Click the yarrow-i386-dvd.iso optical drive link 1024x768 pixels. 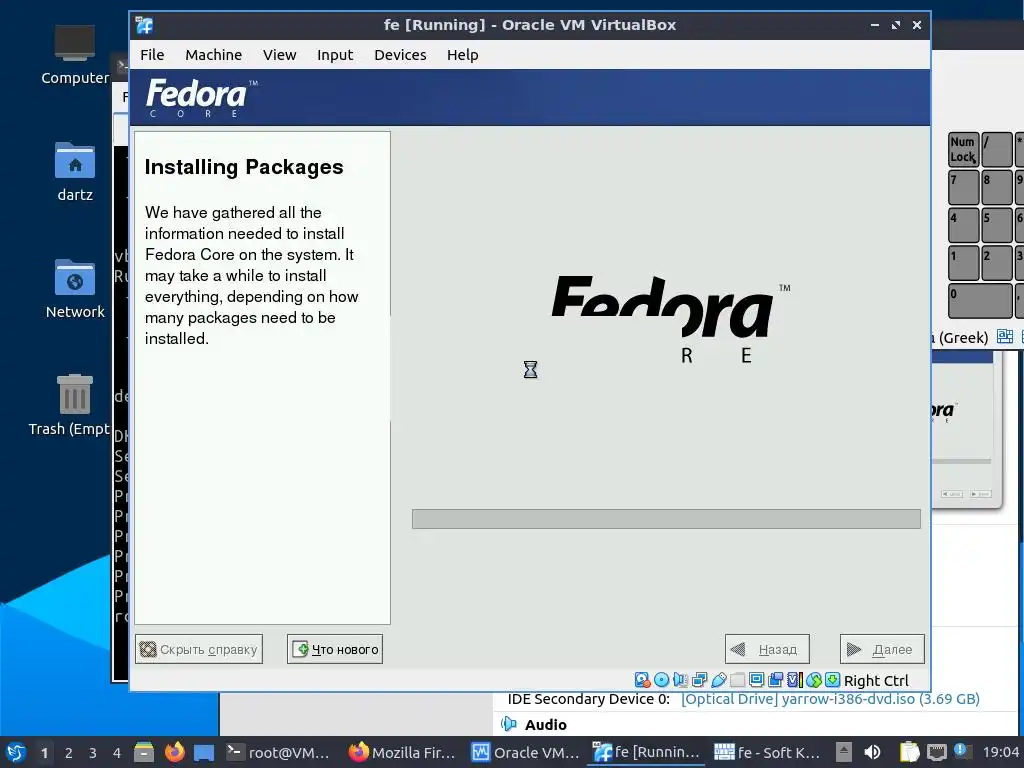tap(830, 699)
